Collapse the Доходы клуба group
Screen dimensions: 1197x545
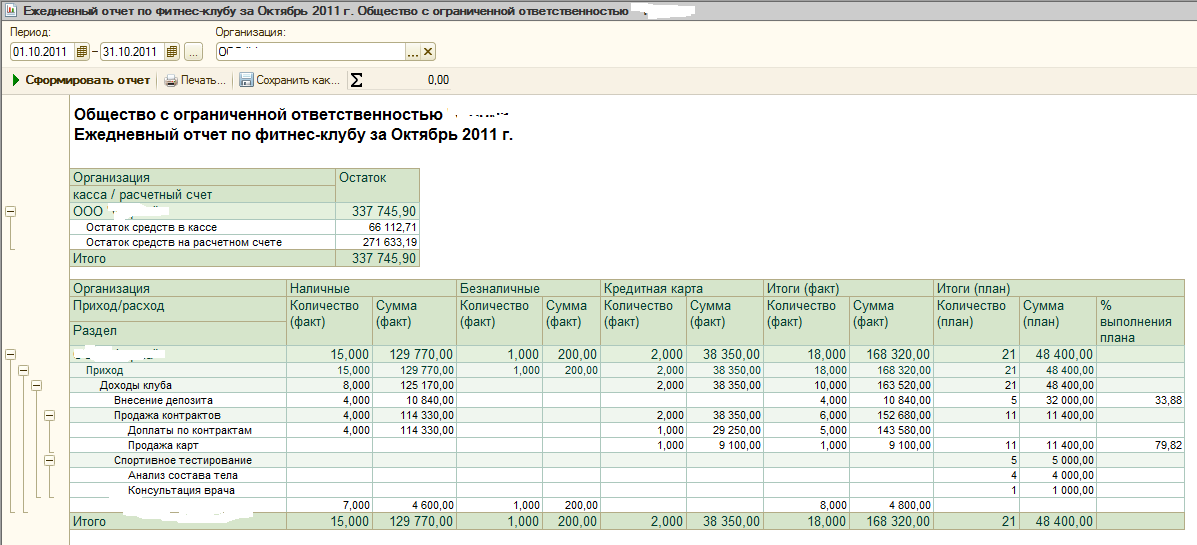37,385
